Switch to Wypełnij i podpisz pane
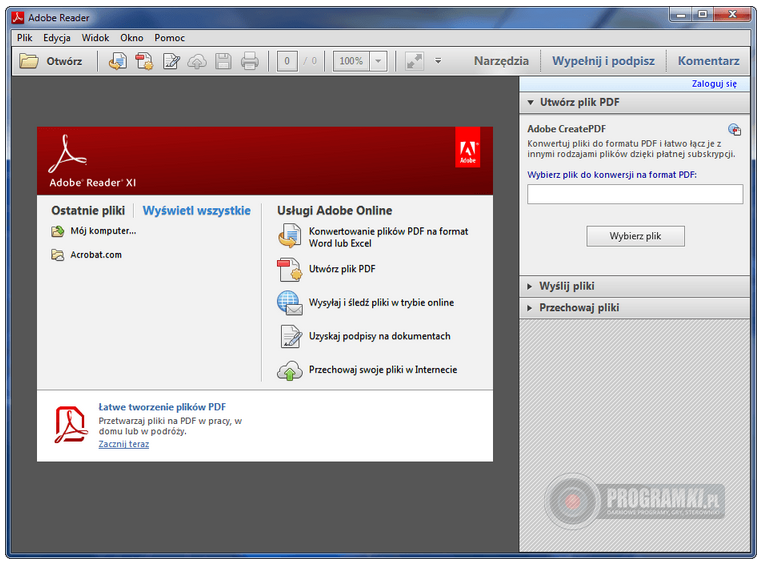 603,61
